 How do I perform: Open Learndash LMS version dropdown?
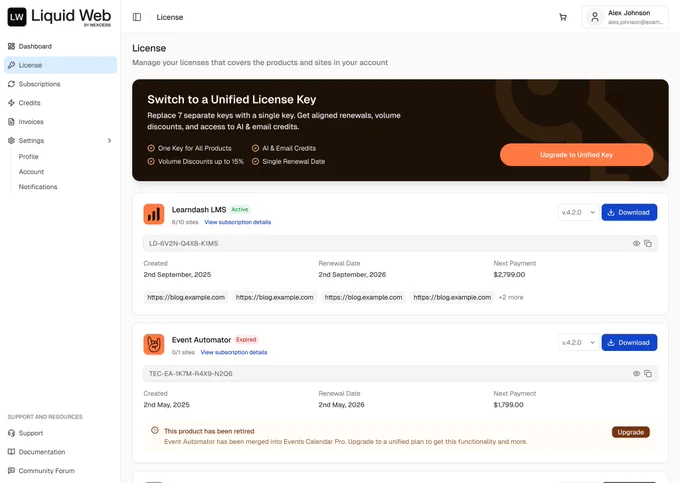coord(578,212)
